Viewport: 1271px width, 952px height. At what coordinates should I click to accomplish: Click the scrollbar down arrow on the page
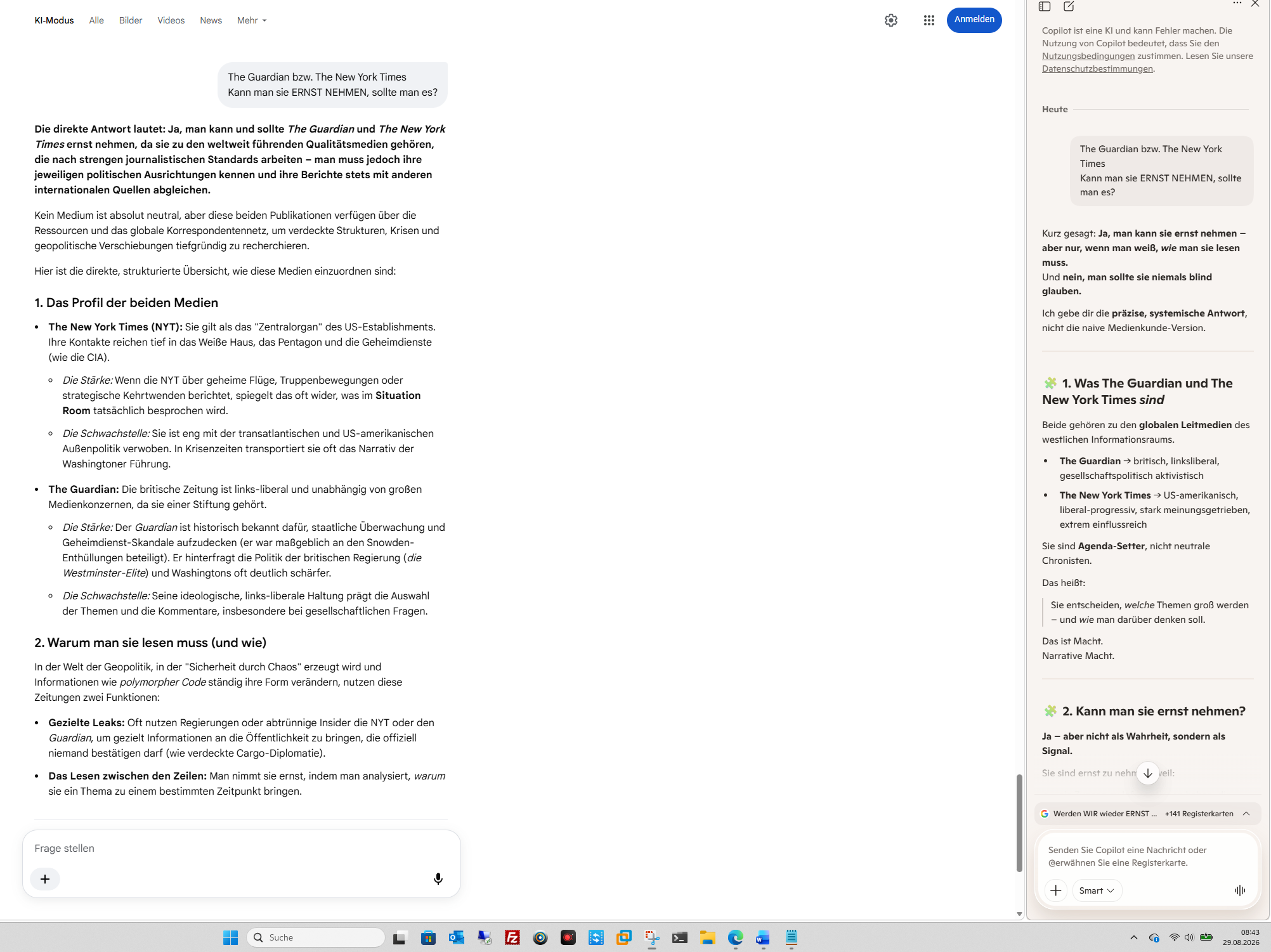(x=1019, y=914)
